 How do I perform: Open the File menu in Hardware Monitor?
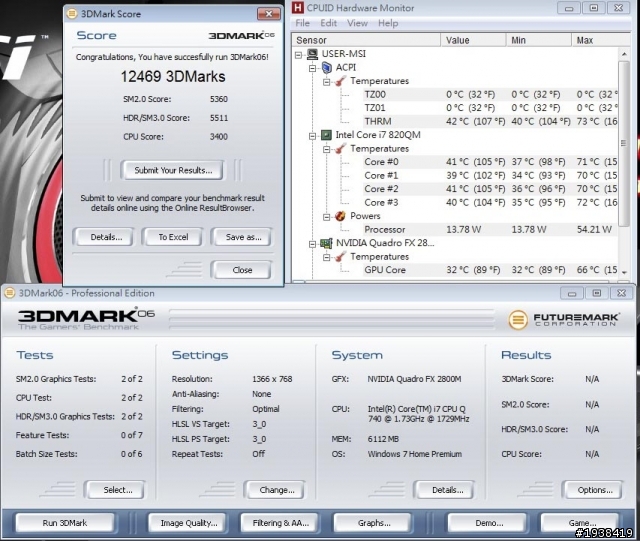click(302, 23)
